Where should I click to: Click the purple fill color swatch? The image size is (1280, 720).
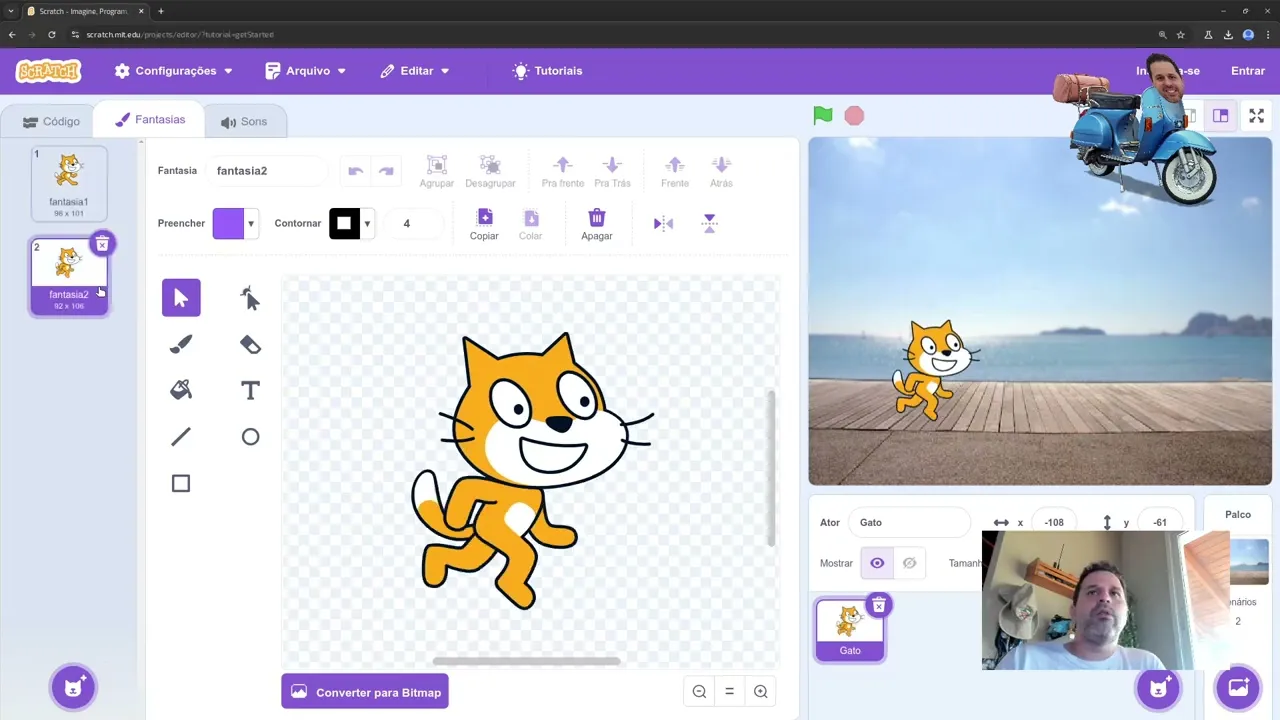[x=228, y=224]
